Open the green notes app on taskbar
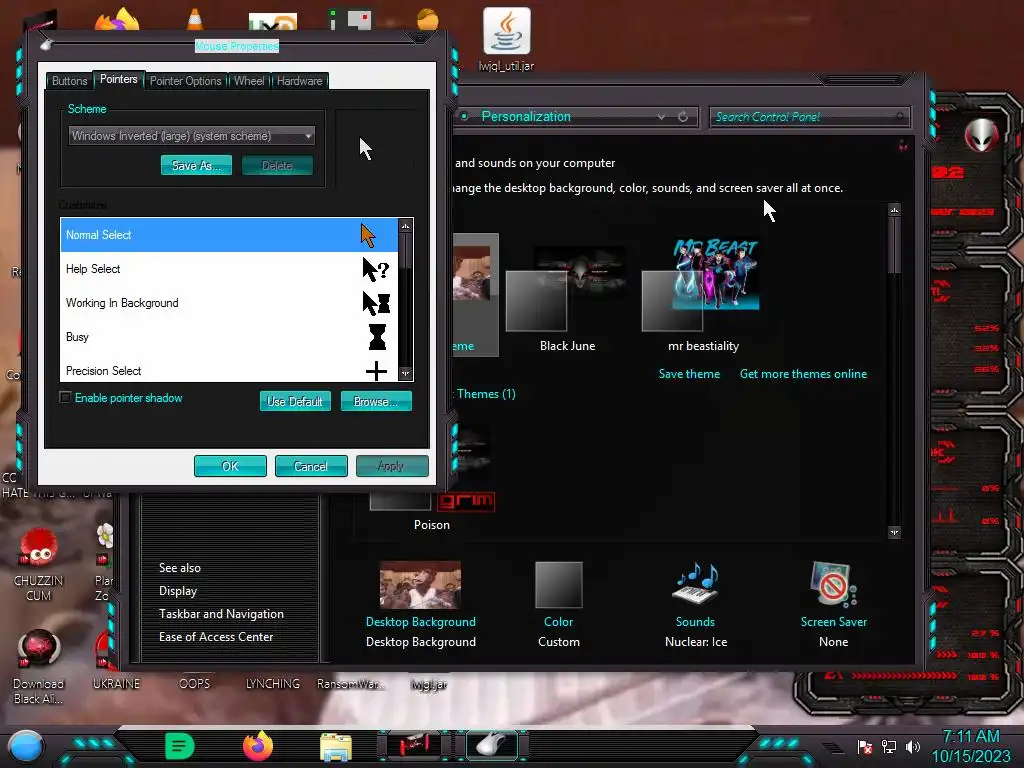The image size is (1024, 768). coord(180,746)
